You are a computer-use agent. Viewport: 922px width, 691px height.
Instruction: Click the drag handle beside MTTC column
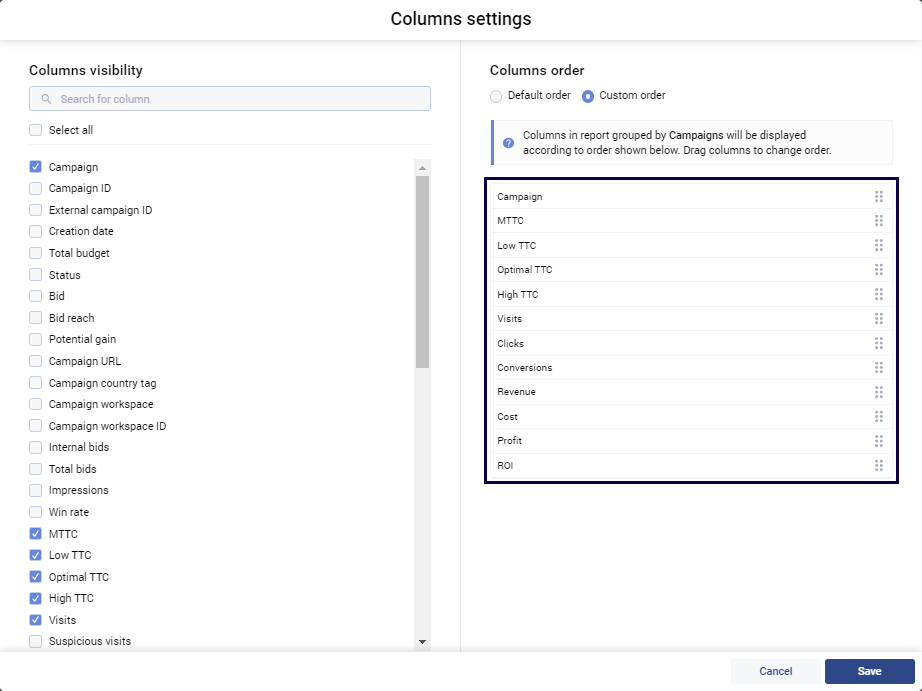point(879,221)
